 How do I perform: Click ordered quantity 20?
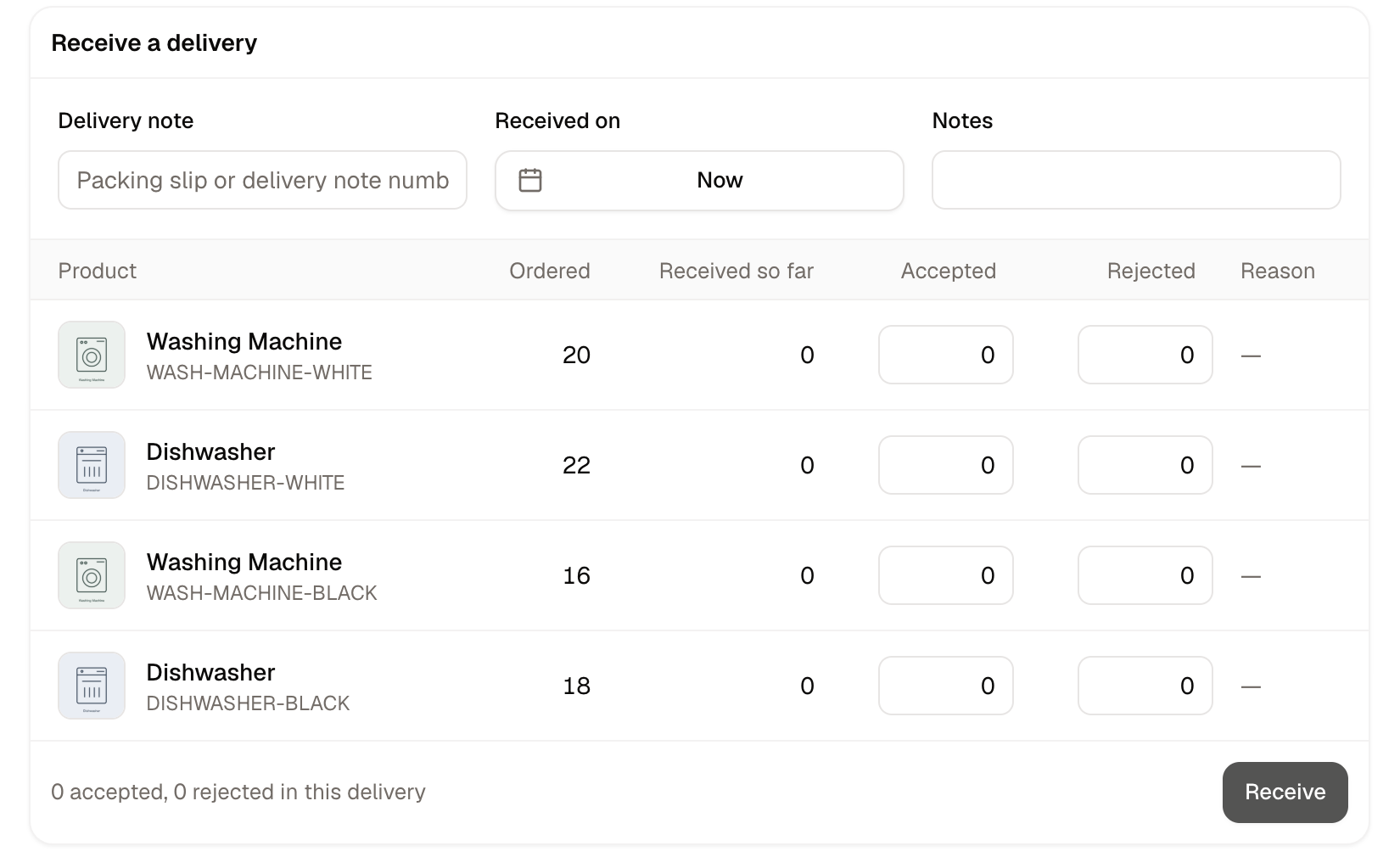pos(576,355)
